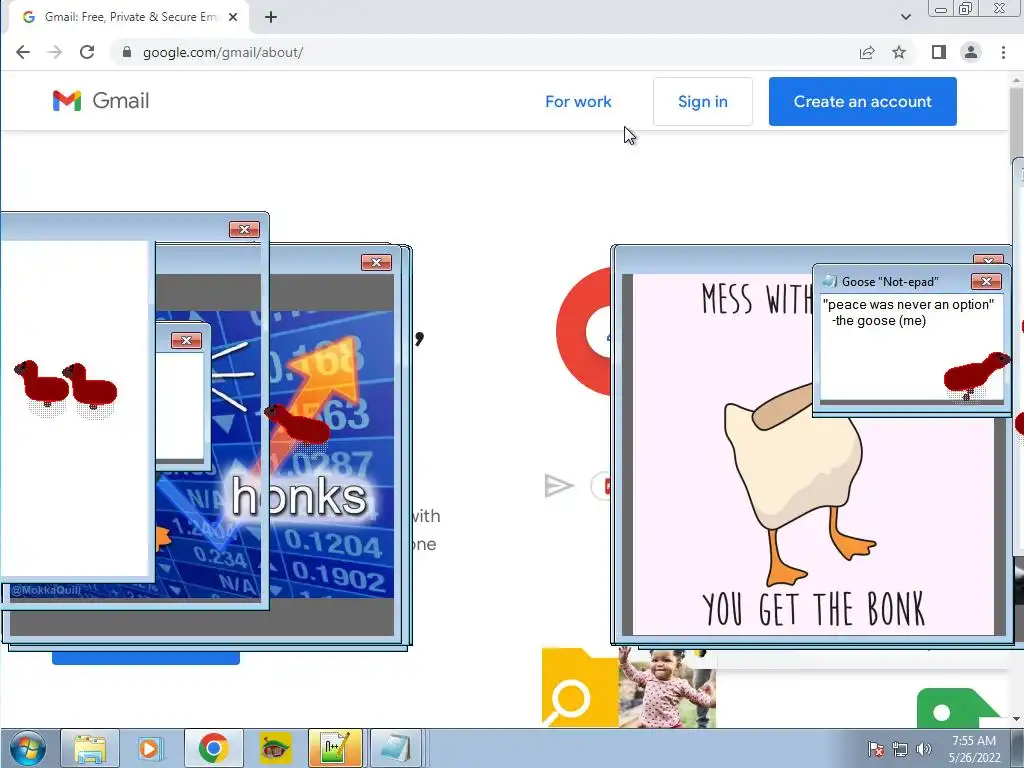Click Create an account
Screen dimensions: 1024x768
click(x=863, y=101)
